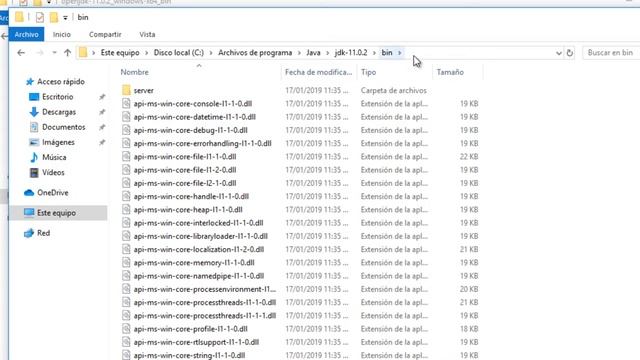Select 'Acceso rápido' in navigation pane
The height and width of the screenshot is (360, 640).
coord(61,82)
